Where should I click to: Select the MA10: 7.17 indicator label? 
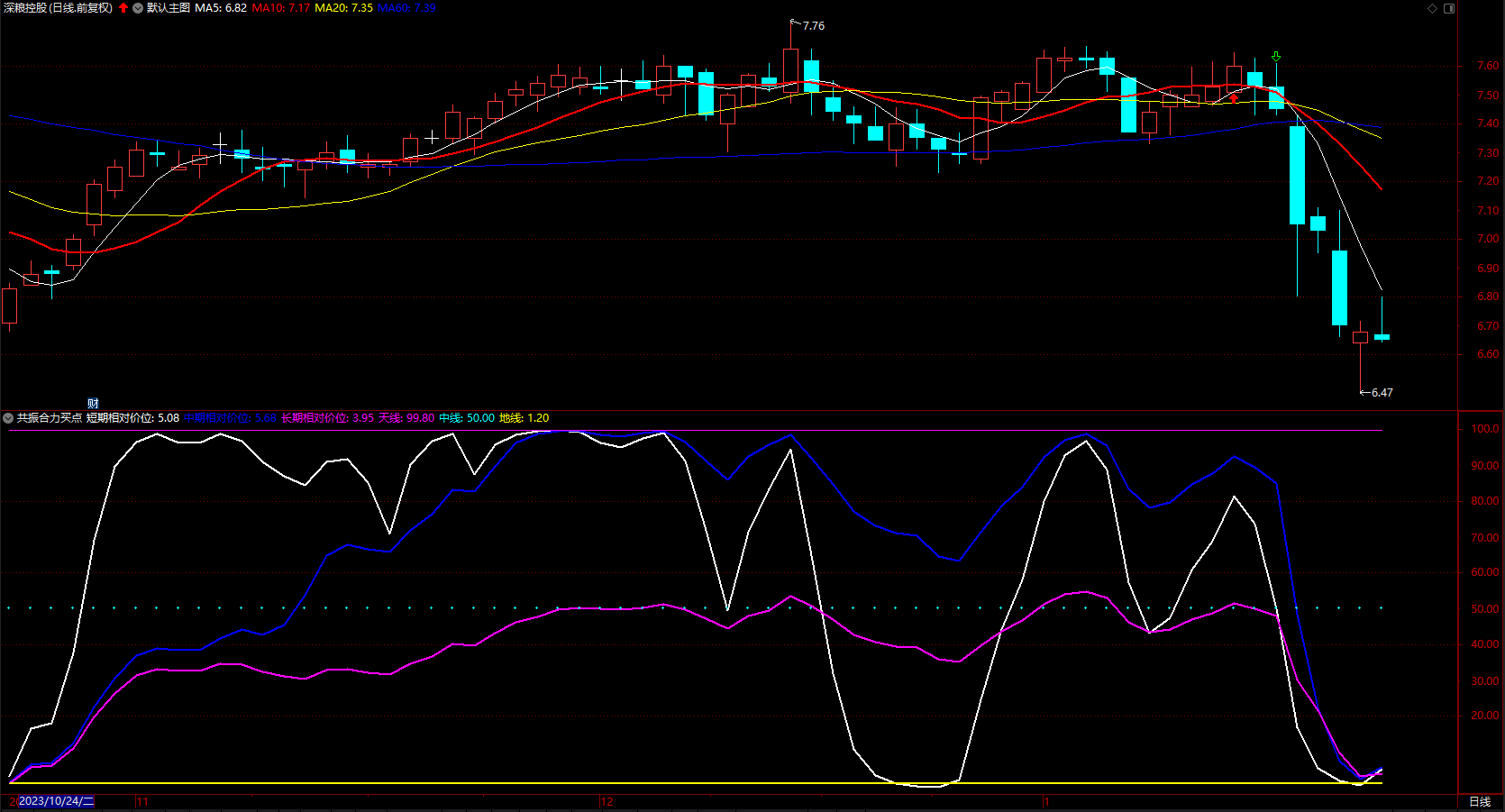(280, 8)
